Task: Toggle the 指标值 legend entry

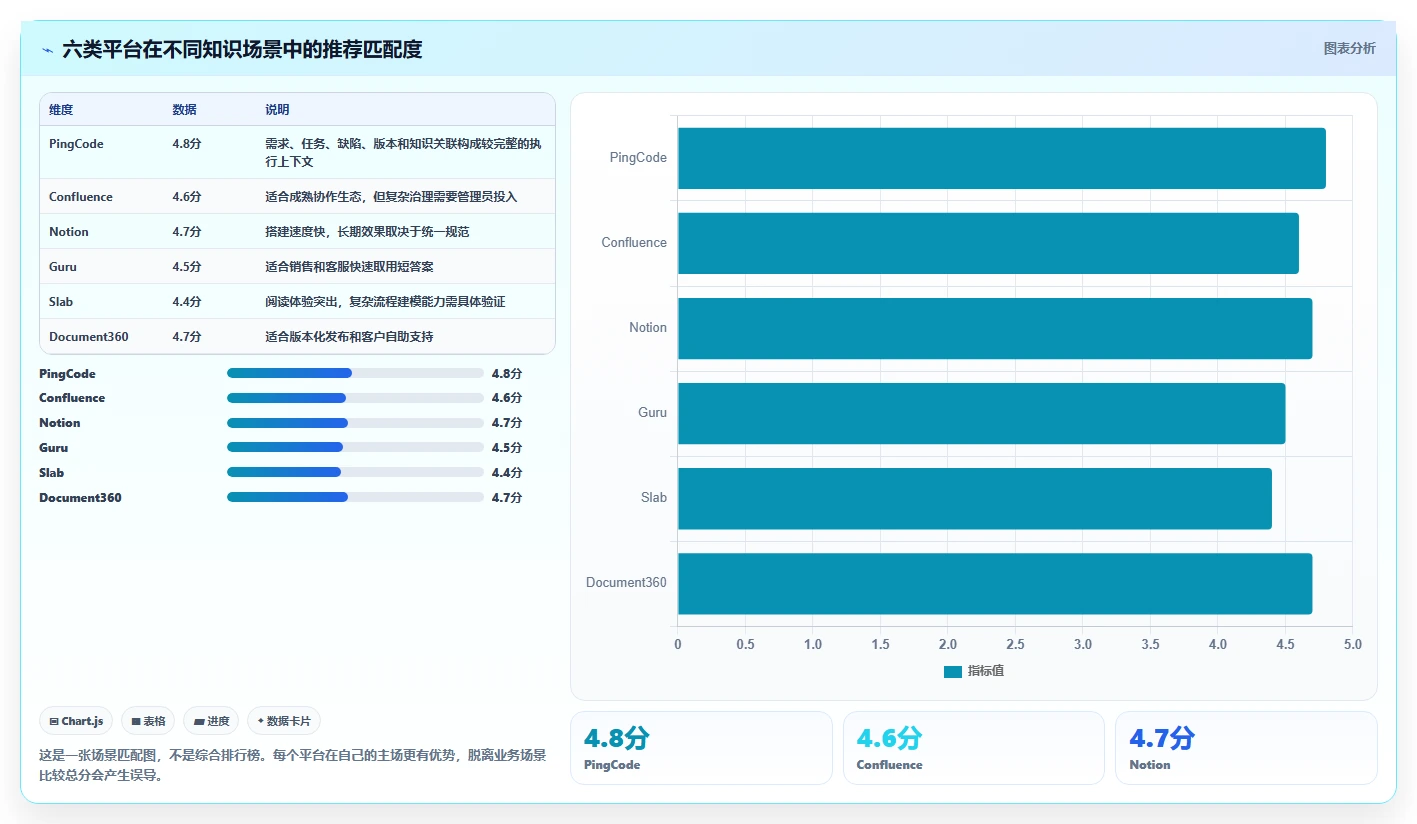Action: click(x=974, y=671)
